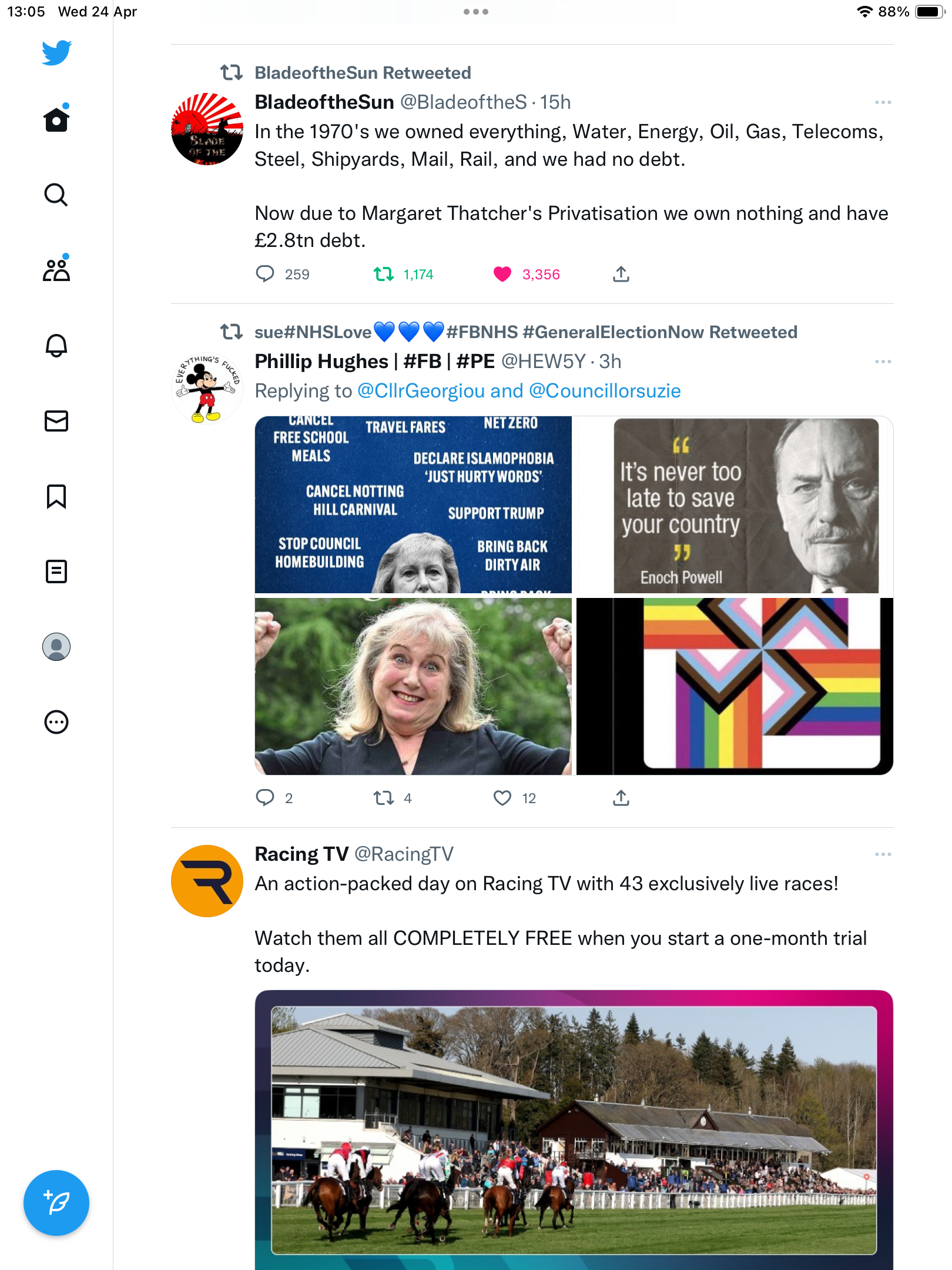952x1270 pixels.
Task: Undo retweet on the tweet with 1,174 retweets
Action: click(x=384, y=274)
